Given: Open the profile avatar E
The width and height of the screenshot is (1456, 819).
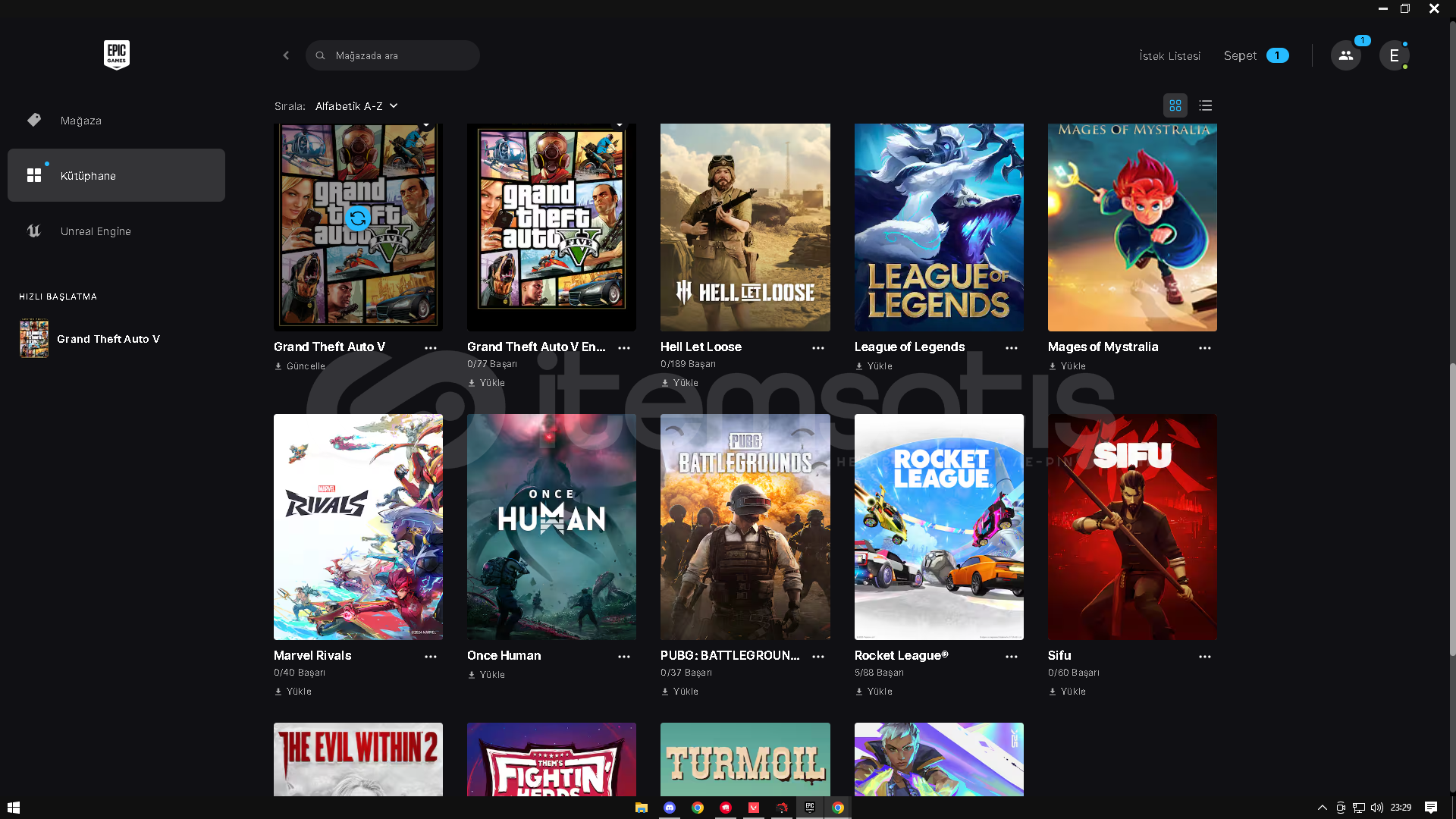Looking at the screenshot, I should (1394, 55).
